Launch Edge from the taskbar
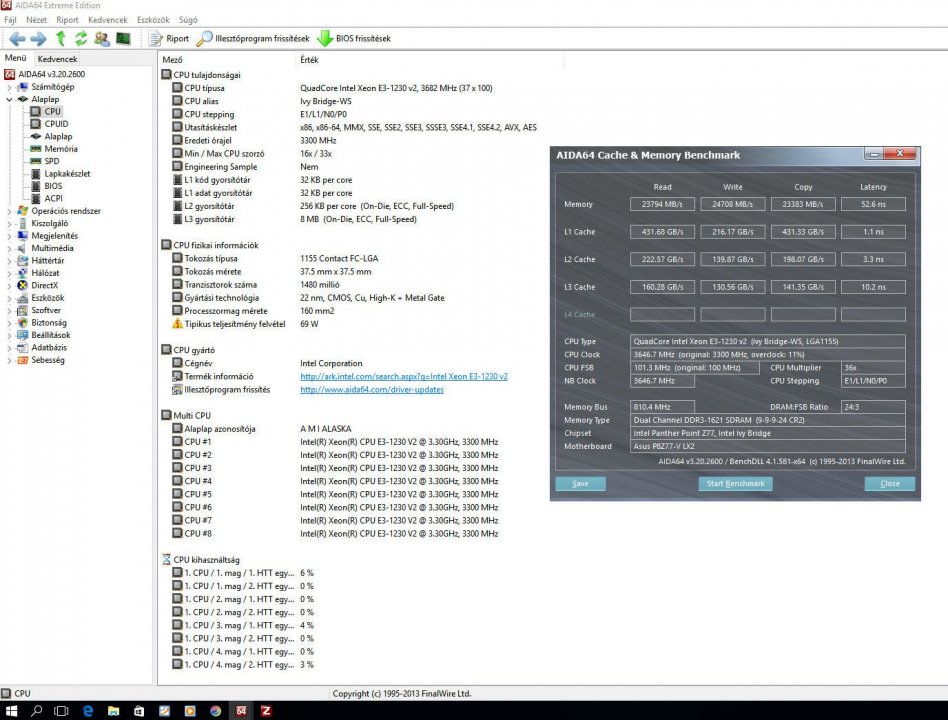This screenshot has height=720, width=948. pyautogui.click(x=88, y=711)
